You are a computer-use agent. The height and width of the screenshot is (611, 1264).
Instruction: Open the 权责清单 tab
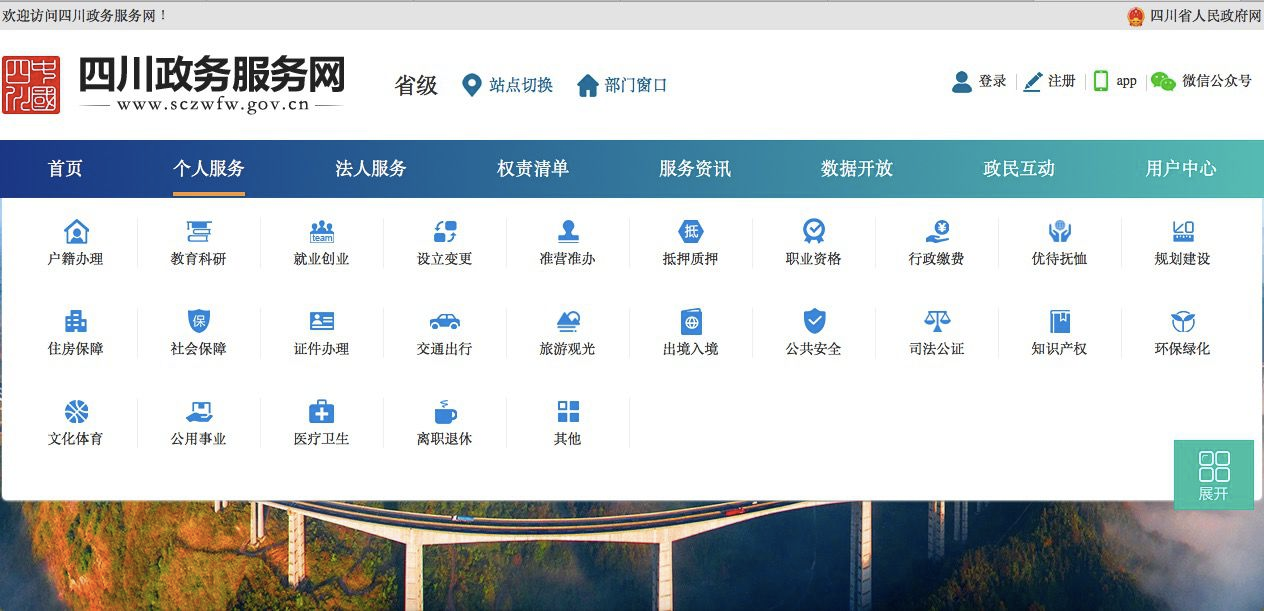pyautogui.click(x=533, y=169)
